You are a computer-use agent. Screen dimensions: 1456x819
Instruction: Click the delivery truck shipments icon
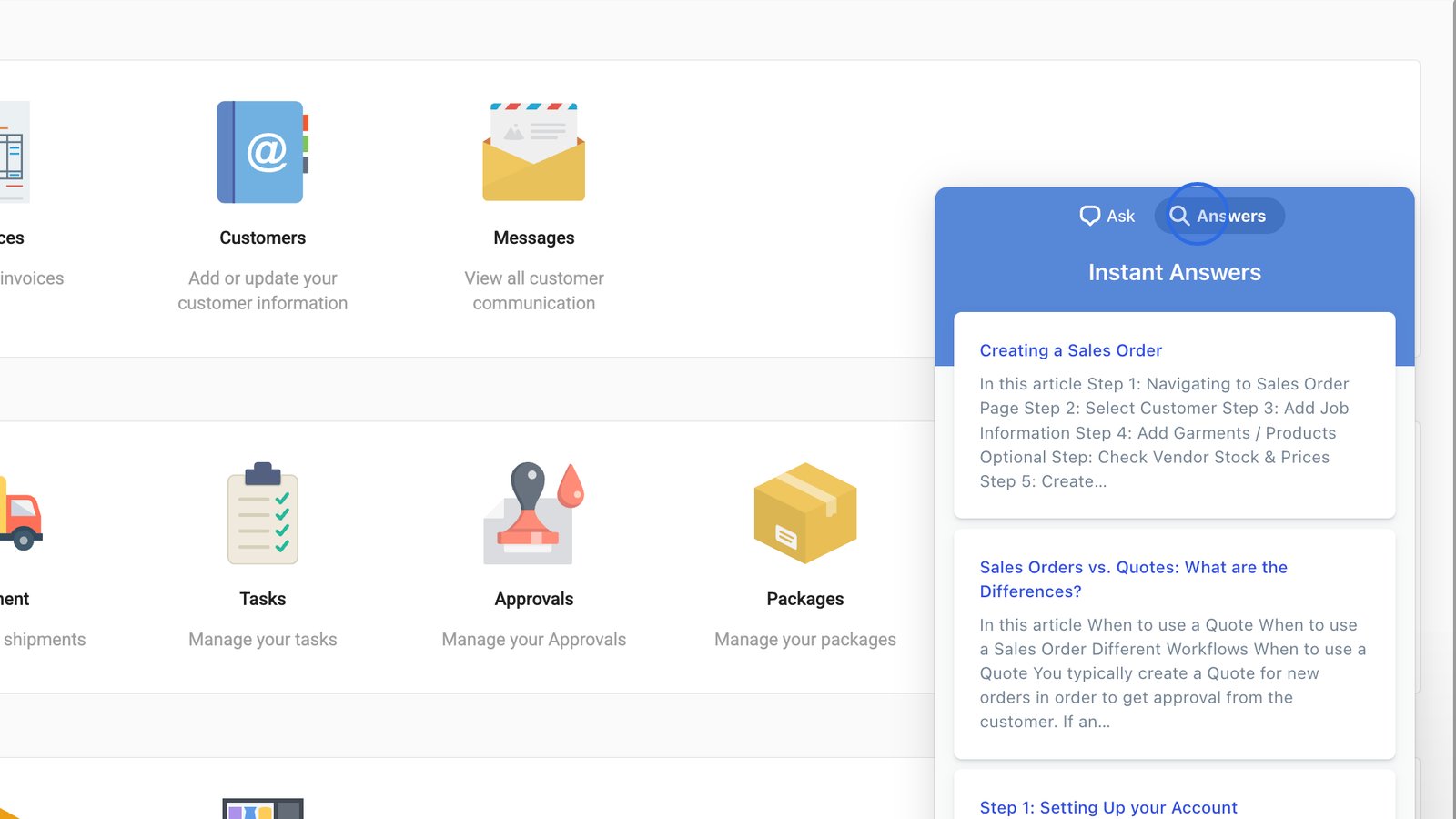click(21, 515)
